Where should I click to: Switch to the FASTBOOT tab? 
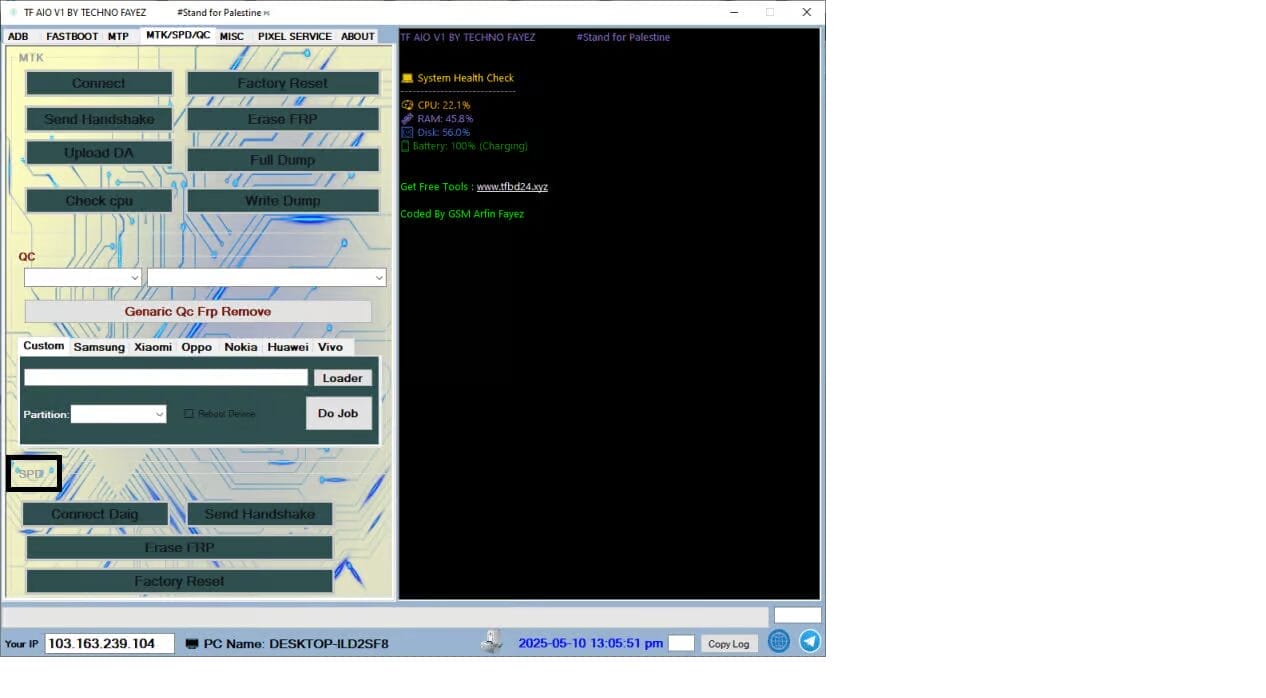[72, 36]
